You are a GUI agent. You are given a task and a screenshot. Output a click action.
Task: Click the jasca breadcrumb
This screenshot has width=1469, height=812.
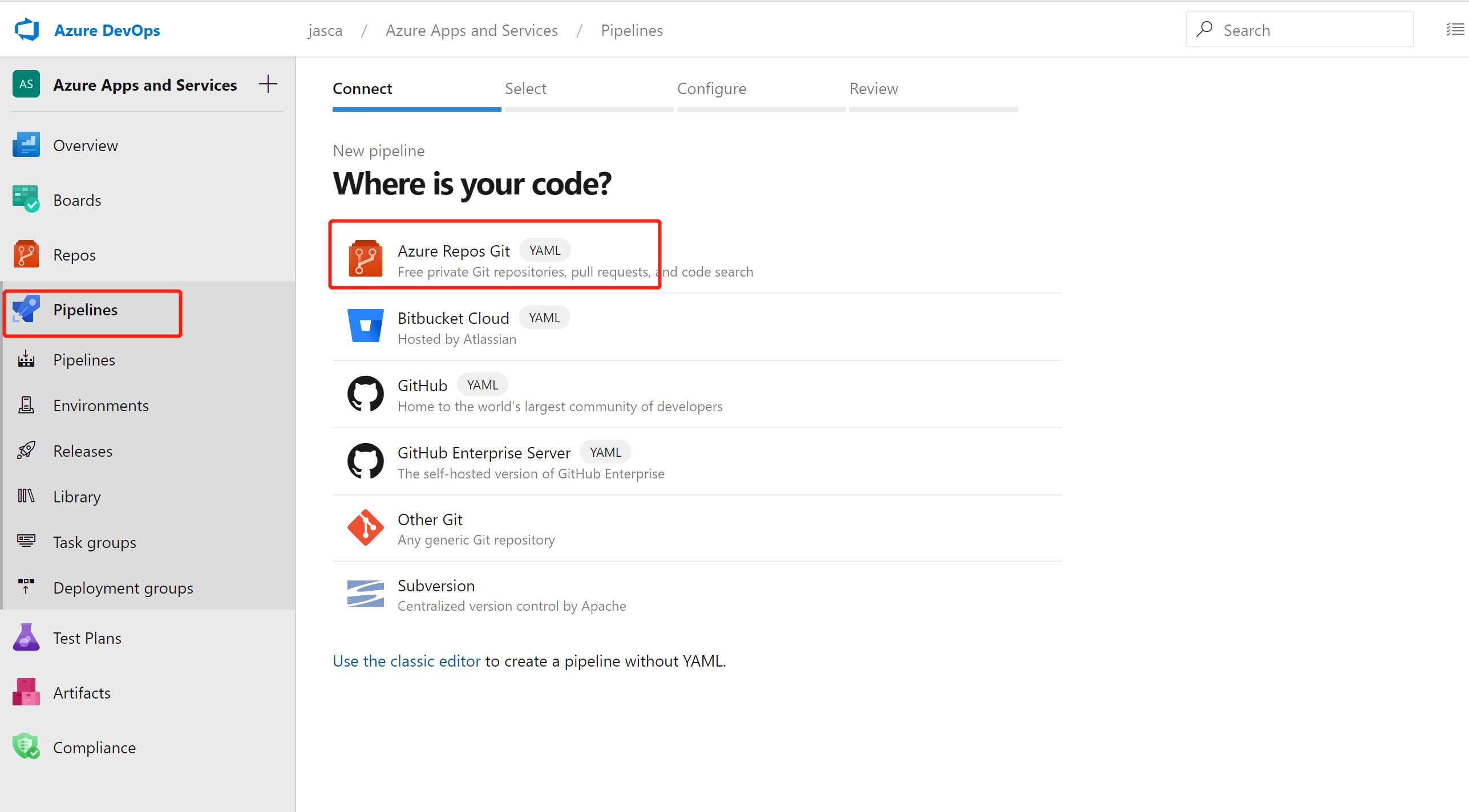325,30
